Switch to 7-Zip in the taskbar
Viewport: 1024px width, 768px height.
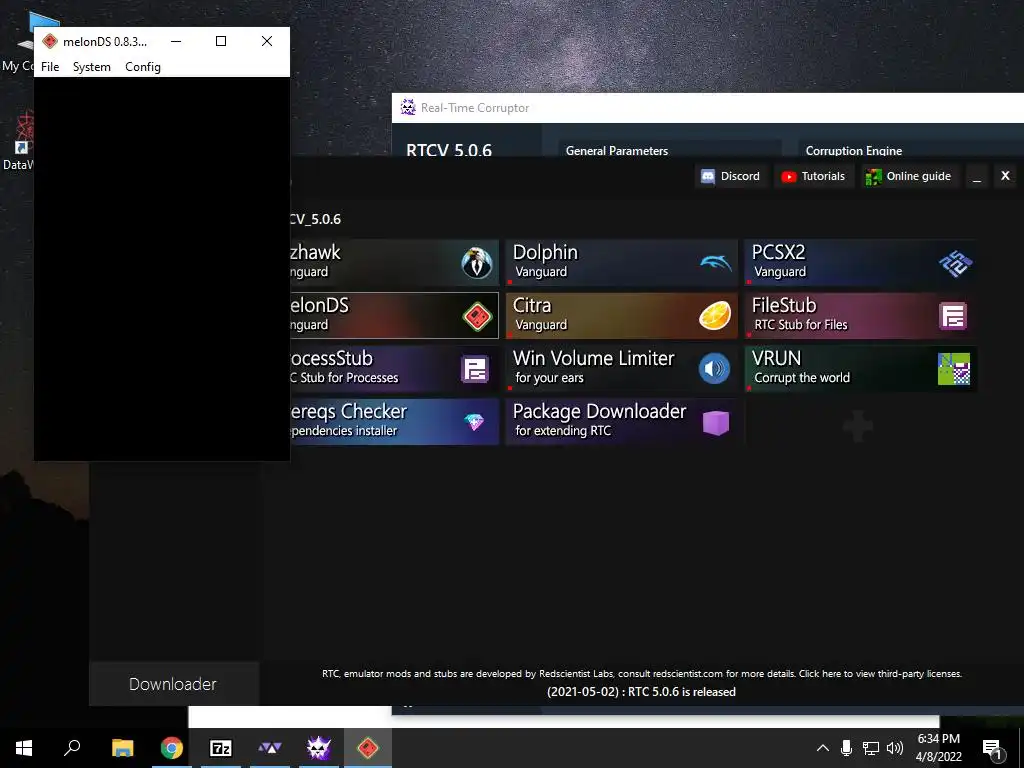221,748
